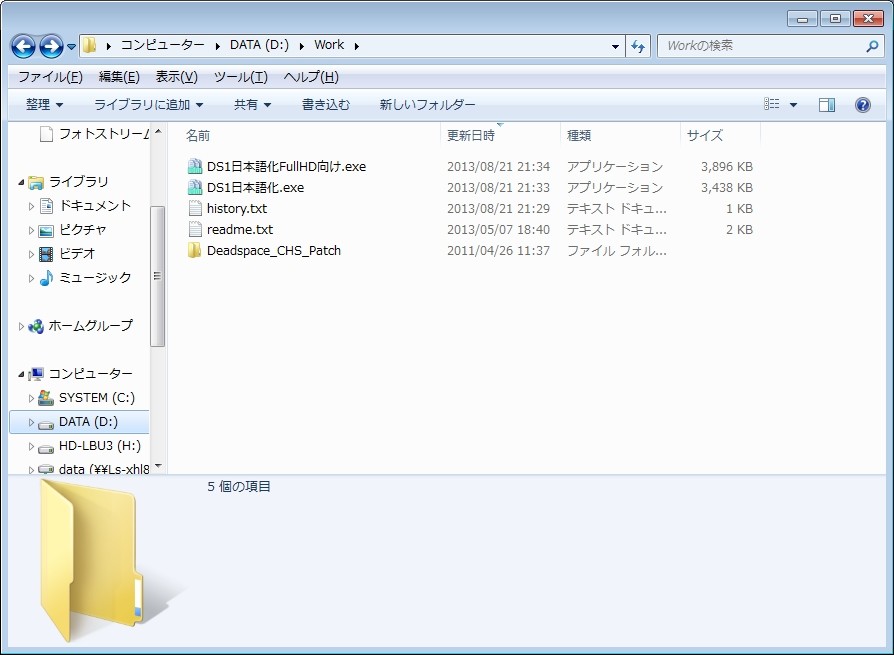Click the 書き込む button
The width and height of the screenshot is (894, 655).
point(326,104)
